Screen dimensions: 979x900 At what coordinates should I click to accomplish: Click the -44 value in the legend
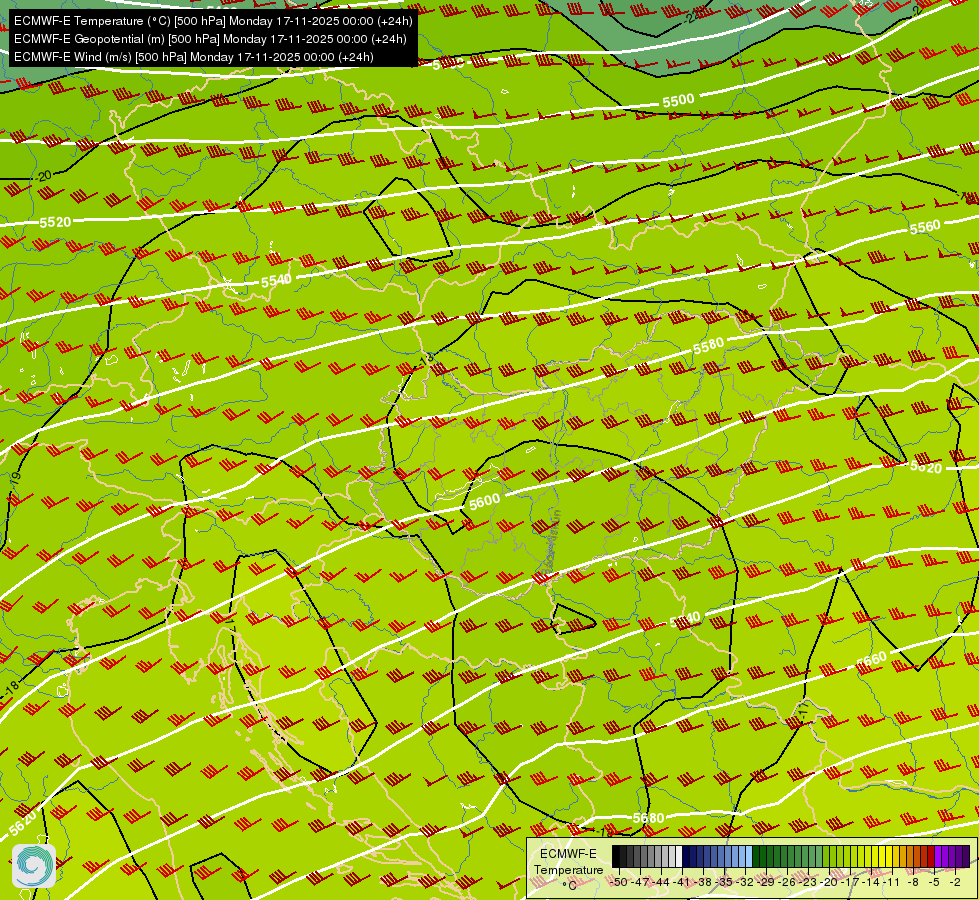click(661, 882)
